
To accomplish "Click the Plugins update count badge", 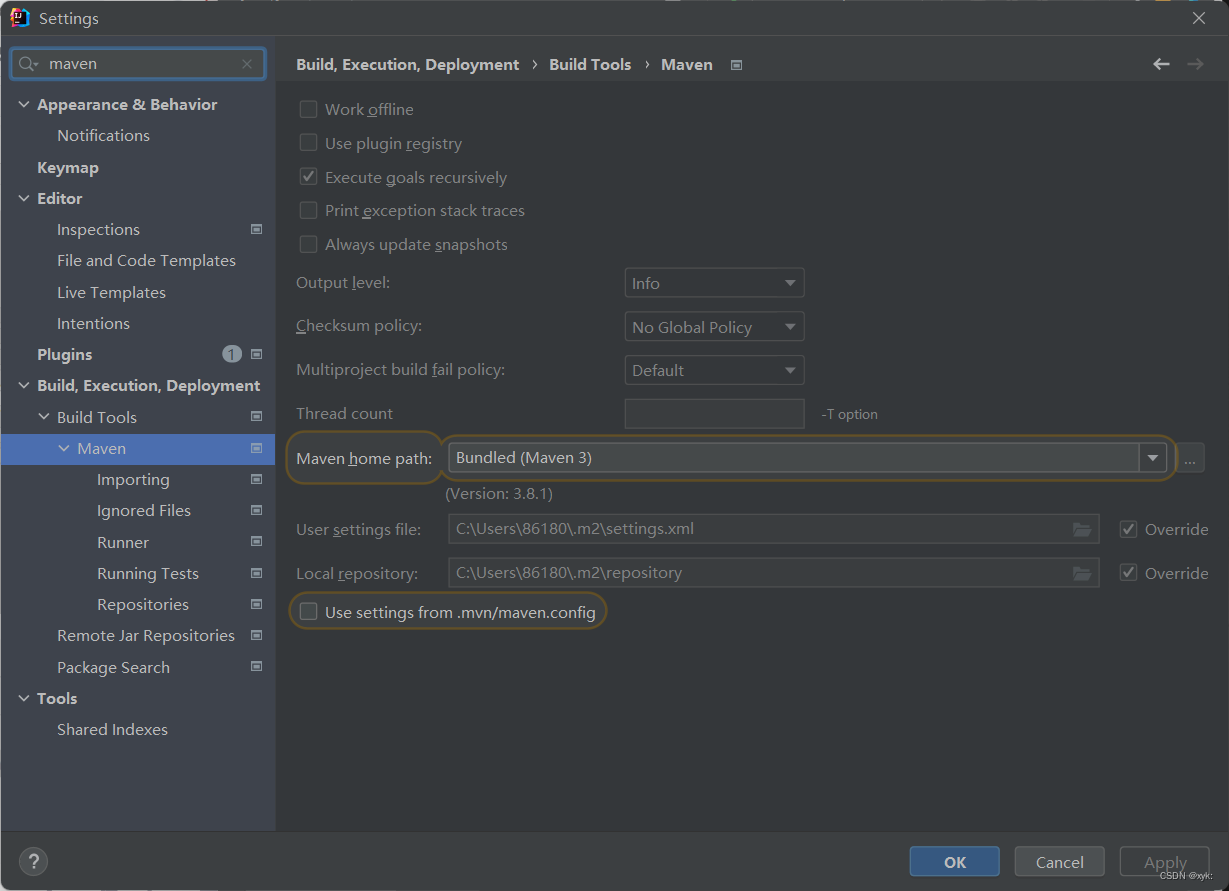I will point(232,354).
